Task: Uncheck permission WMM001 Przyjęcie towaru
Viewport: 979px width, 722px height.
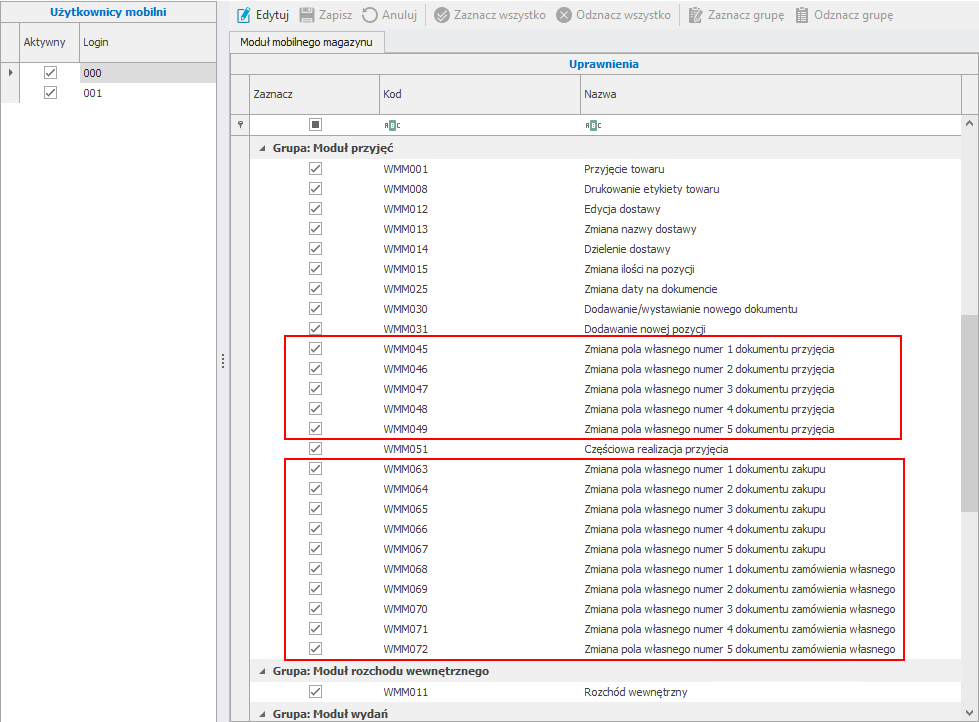Action: (315, 169)
